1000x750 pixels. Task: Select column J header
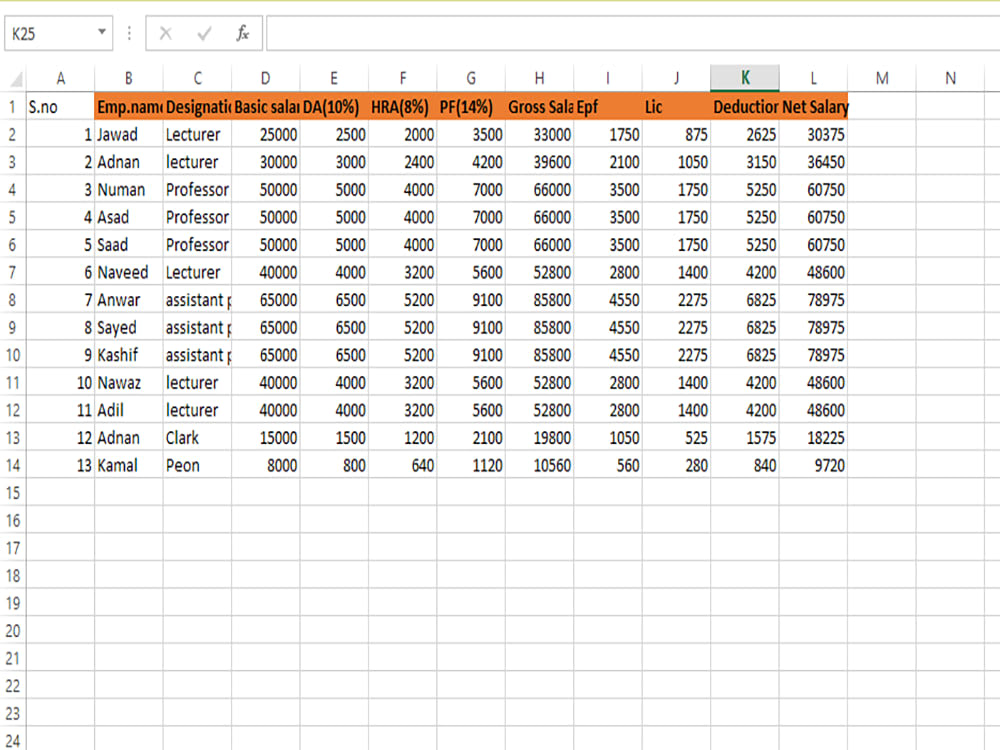(x=676, y=78)
